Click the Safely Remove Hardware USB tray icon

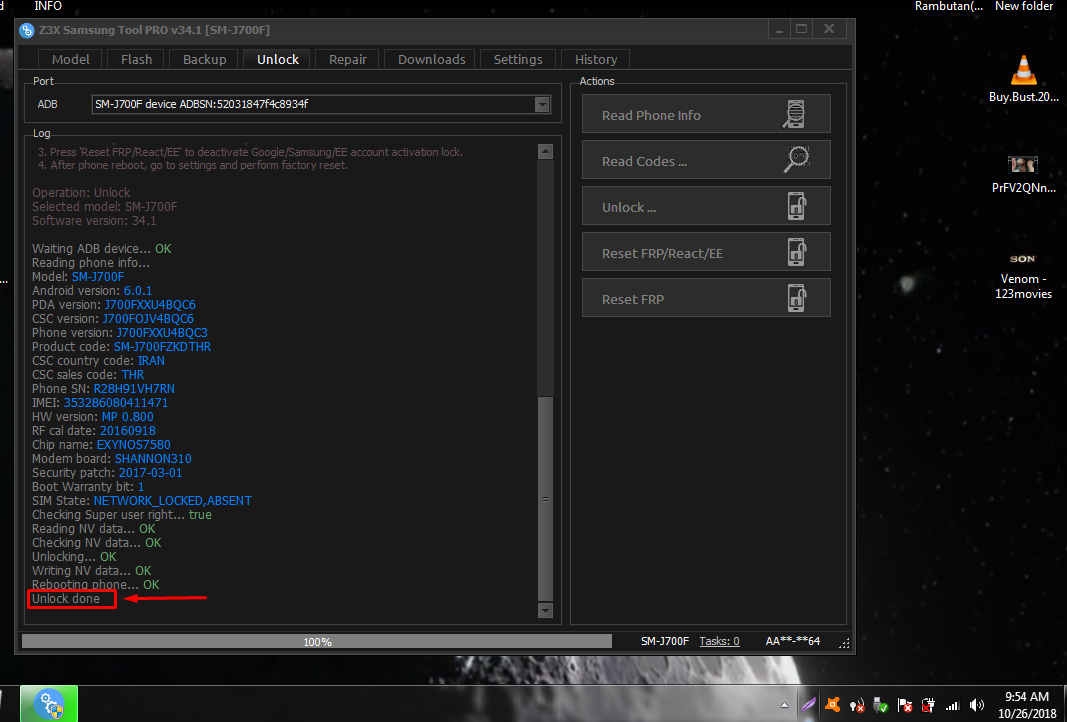pyautogui.click(x=881, y=705)
